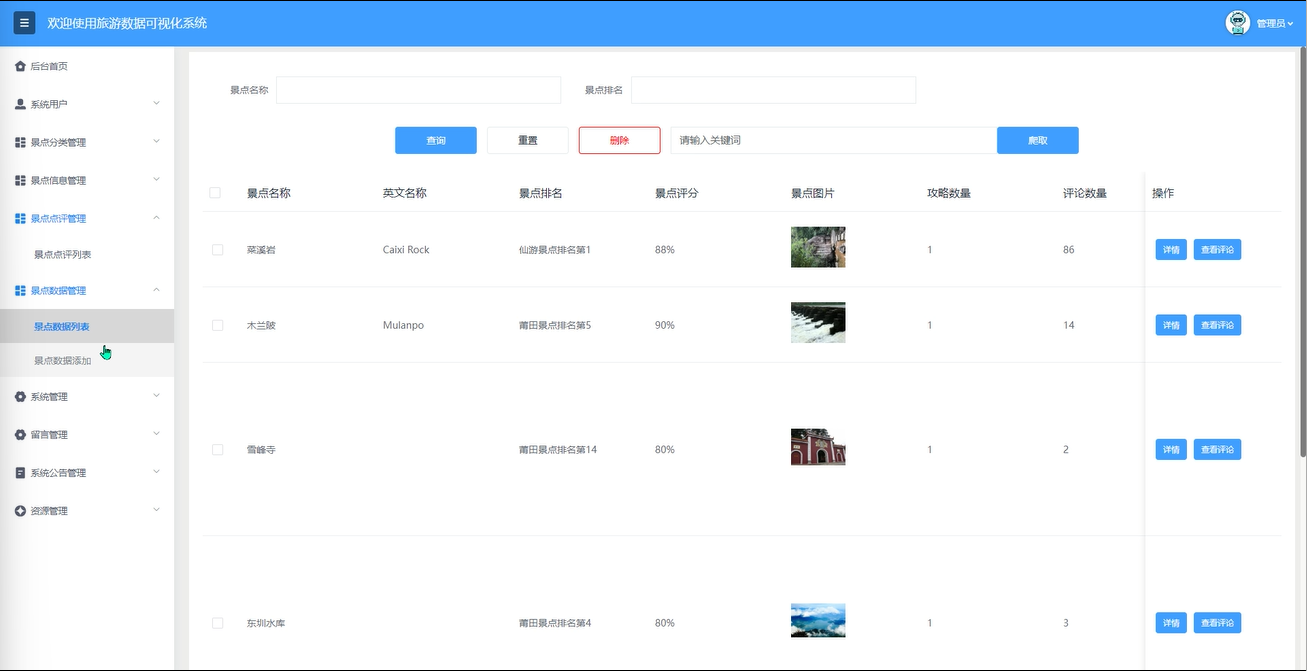Click the 景点数据管理 grid icon

(20, 290)
